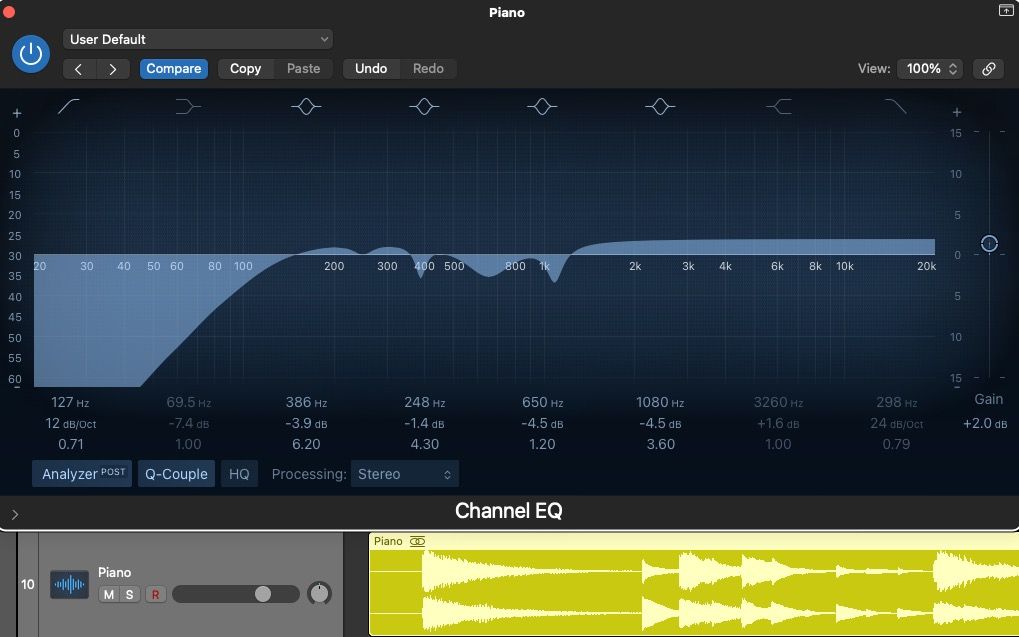Enable HQ mode
Viewport: 1019px width, 637px height.
click(239, 474)
